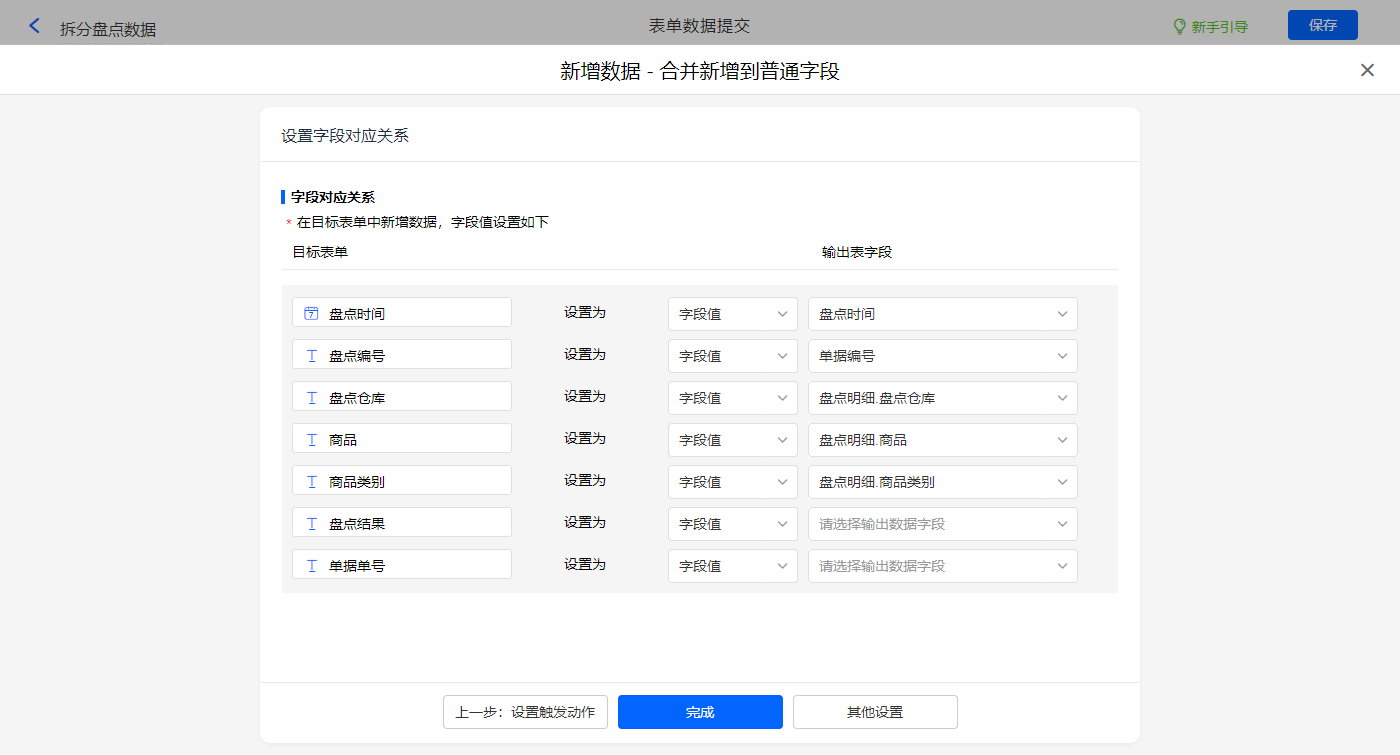Open the 单据编号 output field dropdown
The height and width of the screenshot is (755, 1400).
[942, 356]
